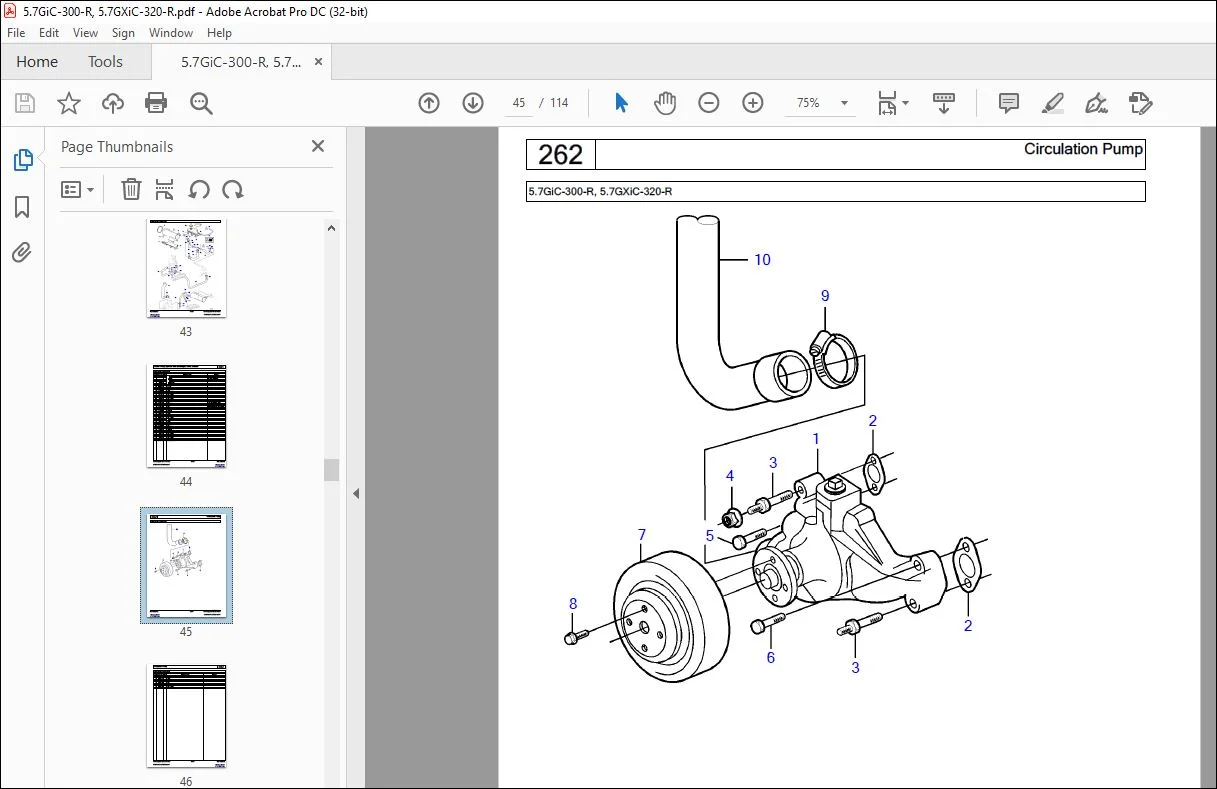Open the Bookmarks sidebar panel
The width and height of the screenshot is (1217, 789).
pos(22,207)
